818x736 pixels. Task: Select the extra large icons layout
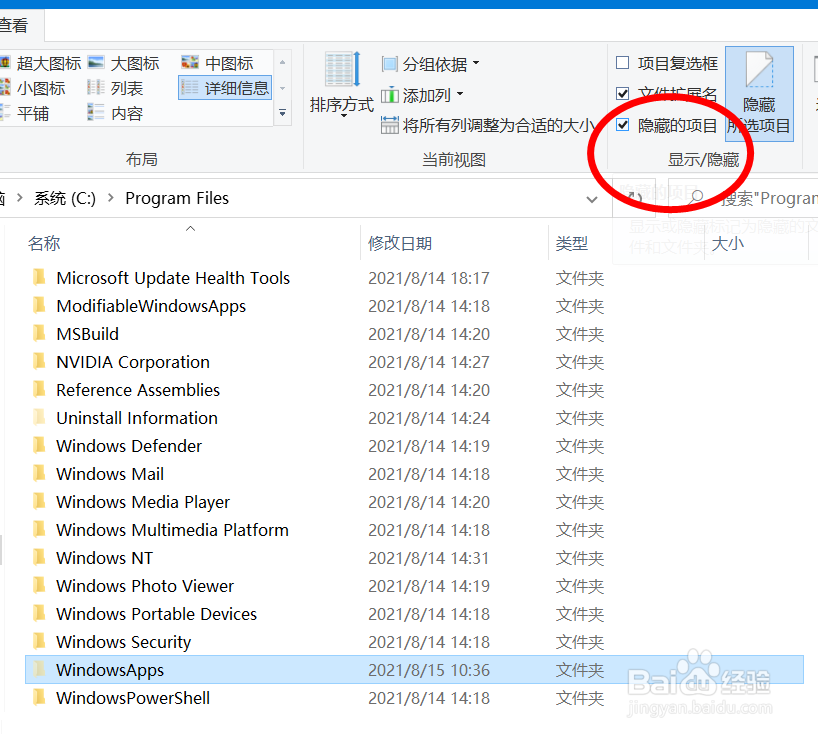(x=40, y=64)
